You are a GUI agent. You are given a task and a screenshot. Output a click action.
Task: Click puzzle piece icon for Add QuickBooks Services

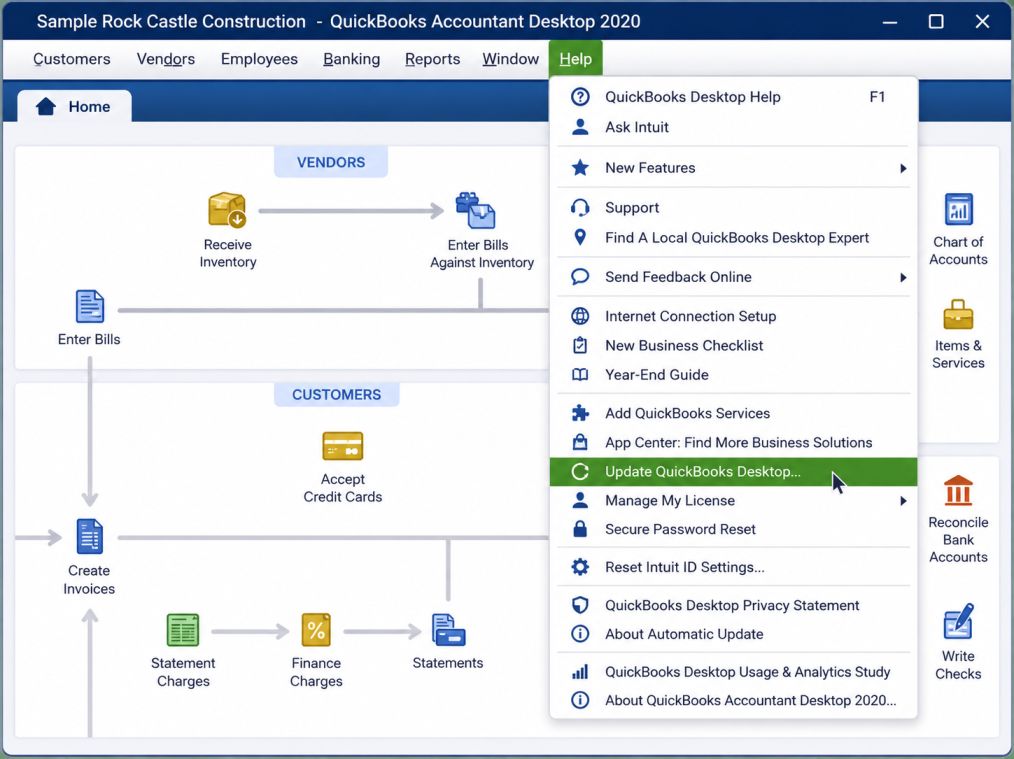[580, 413]
